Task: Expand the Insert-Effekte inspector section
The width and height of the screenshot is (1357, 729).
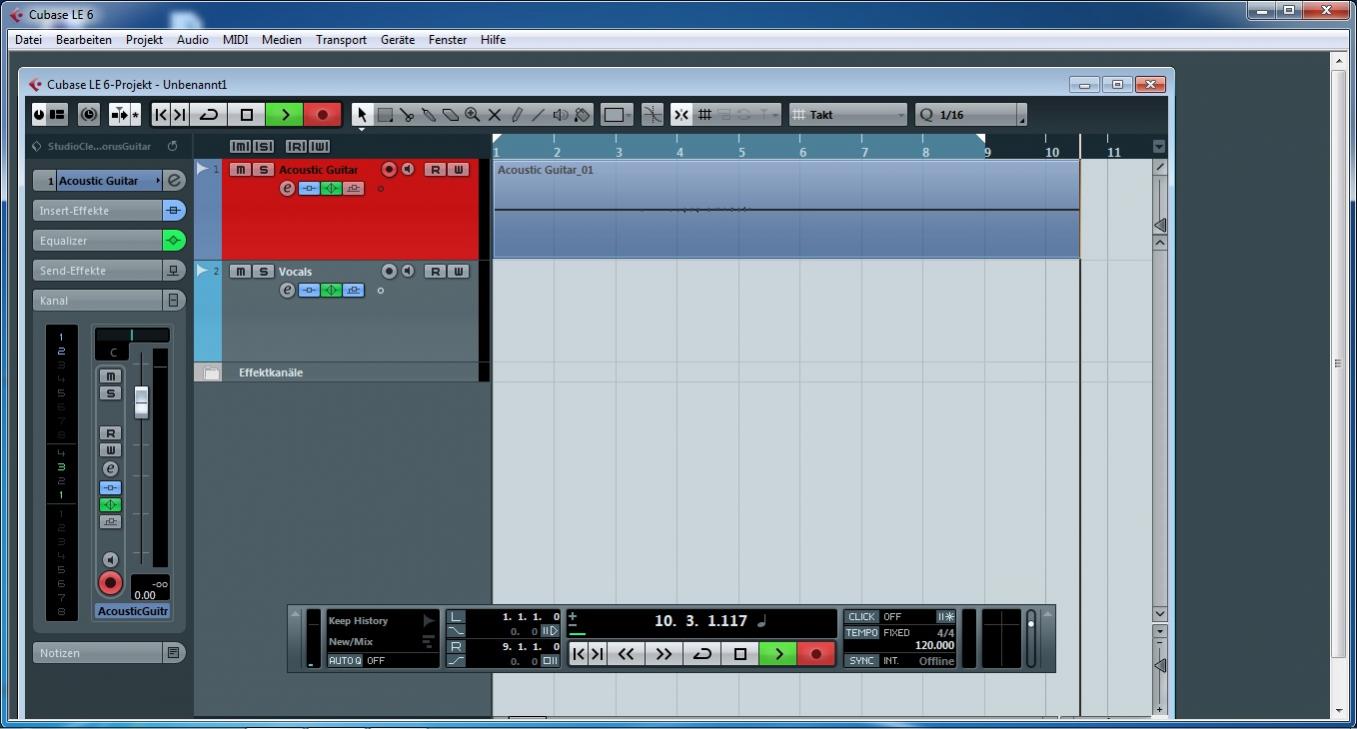Action: click(98, 211)
